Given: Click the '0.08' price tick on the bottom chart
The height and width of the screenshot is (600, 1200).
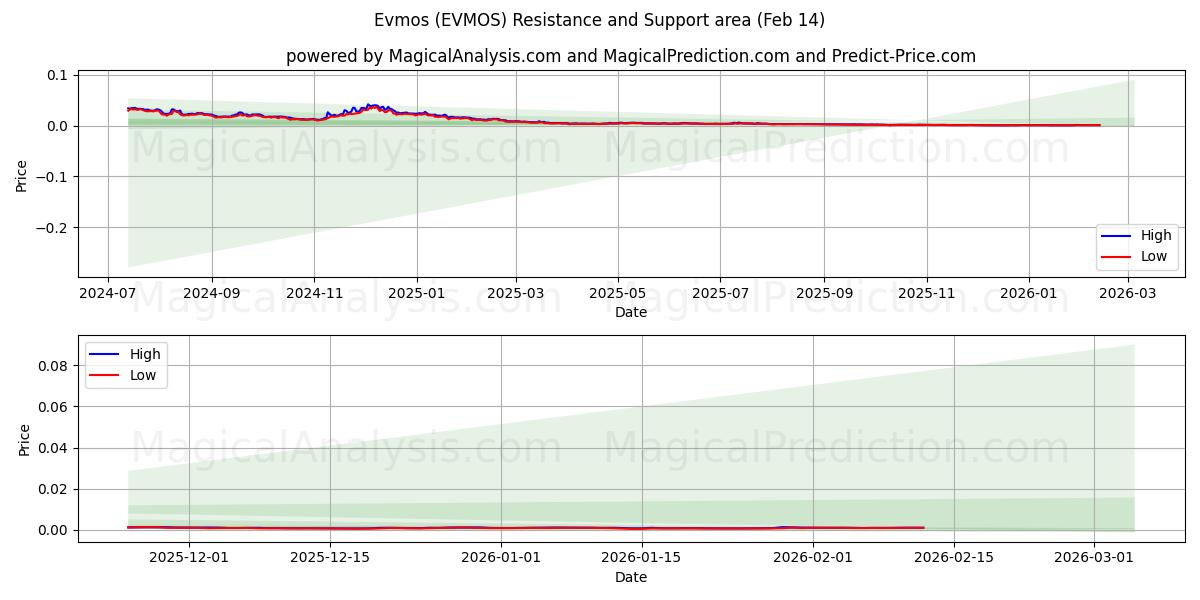Looking at the screenshot, I should tap(54, 366).
